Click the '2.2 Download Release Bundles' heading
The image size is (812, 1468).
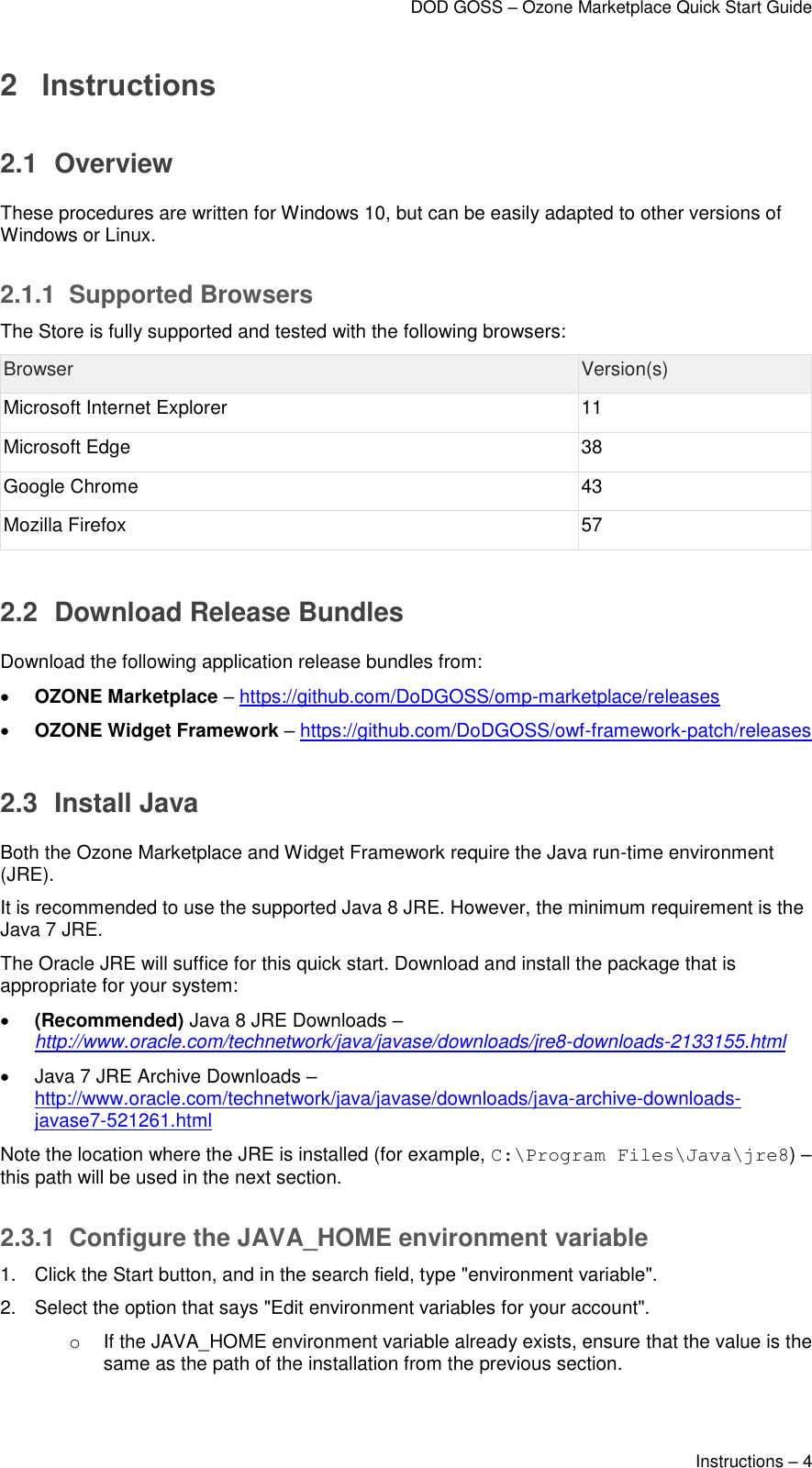(x=202, y=612)
